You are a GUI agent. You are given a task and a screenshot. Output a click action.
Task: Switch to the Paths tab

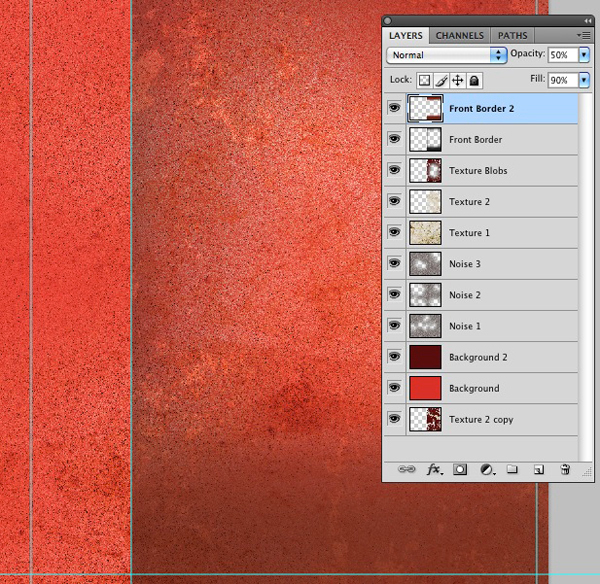tap(512, 36)
